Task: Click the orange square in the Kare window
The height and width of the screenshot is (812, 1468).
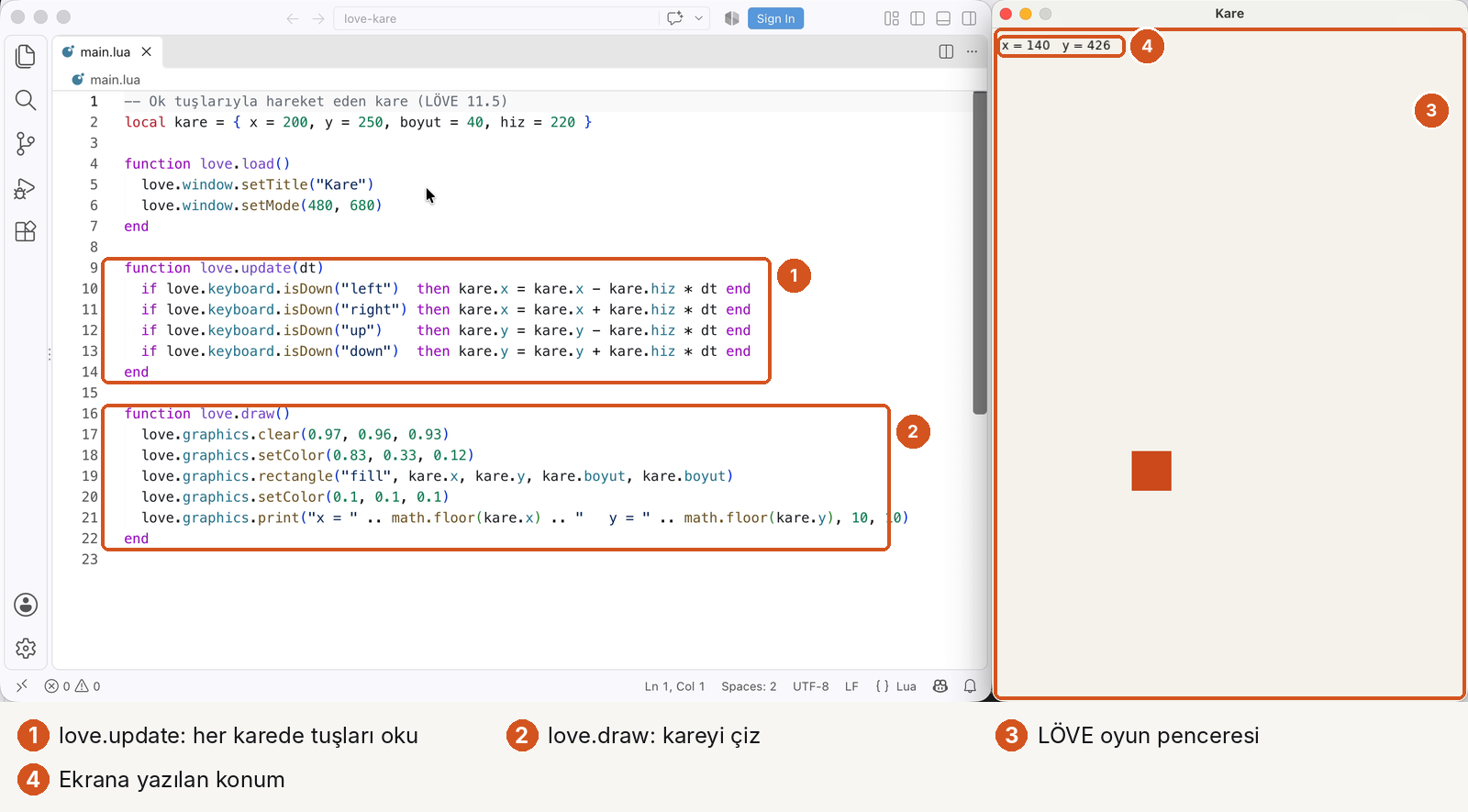Action: [1151, 471]
